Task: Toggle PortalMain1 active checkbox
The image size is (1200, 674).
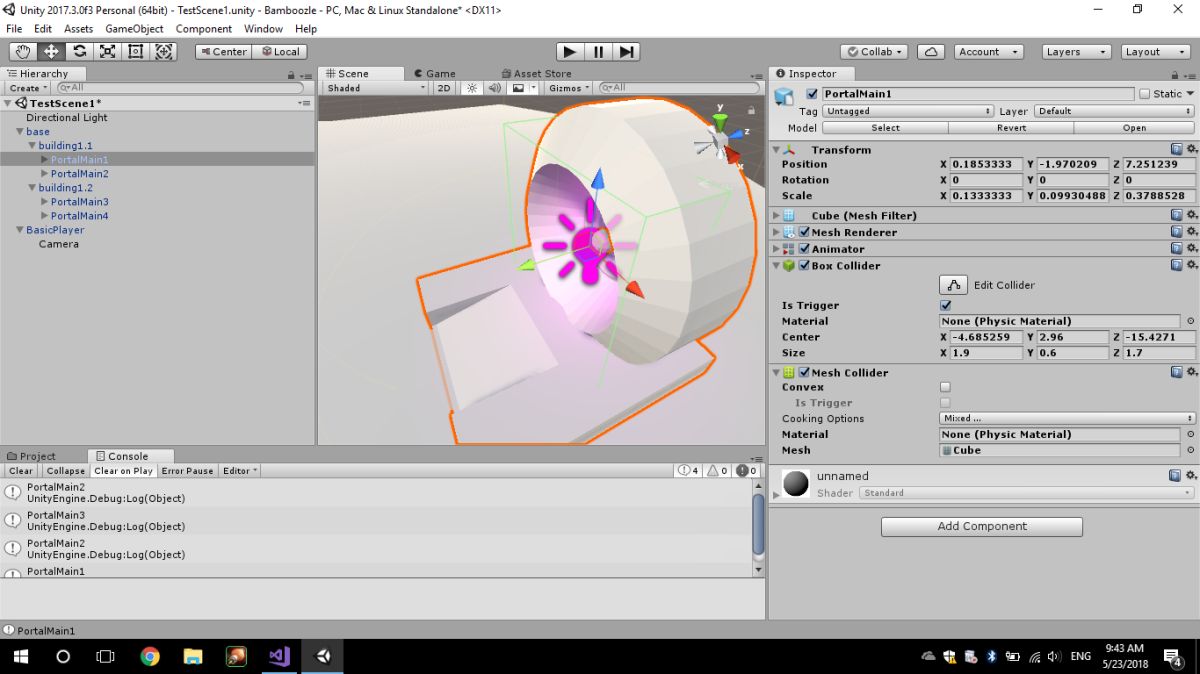Action: click(812, 94)
